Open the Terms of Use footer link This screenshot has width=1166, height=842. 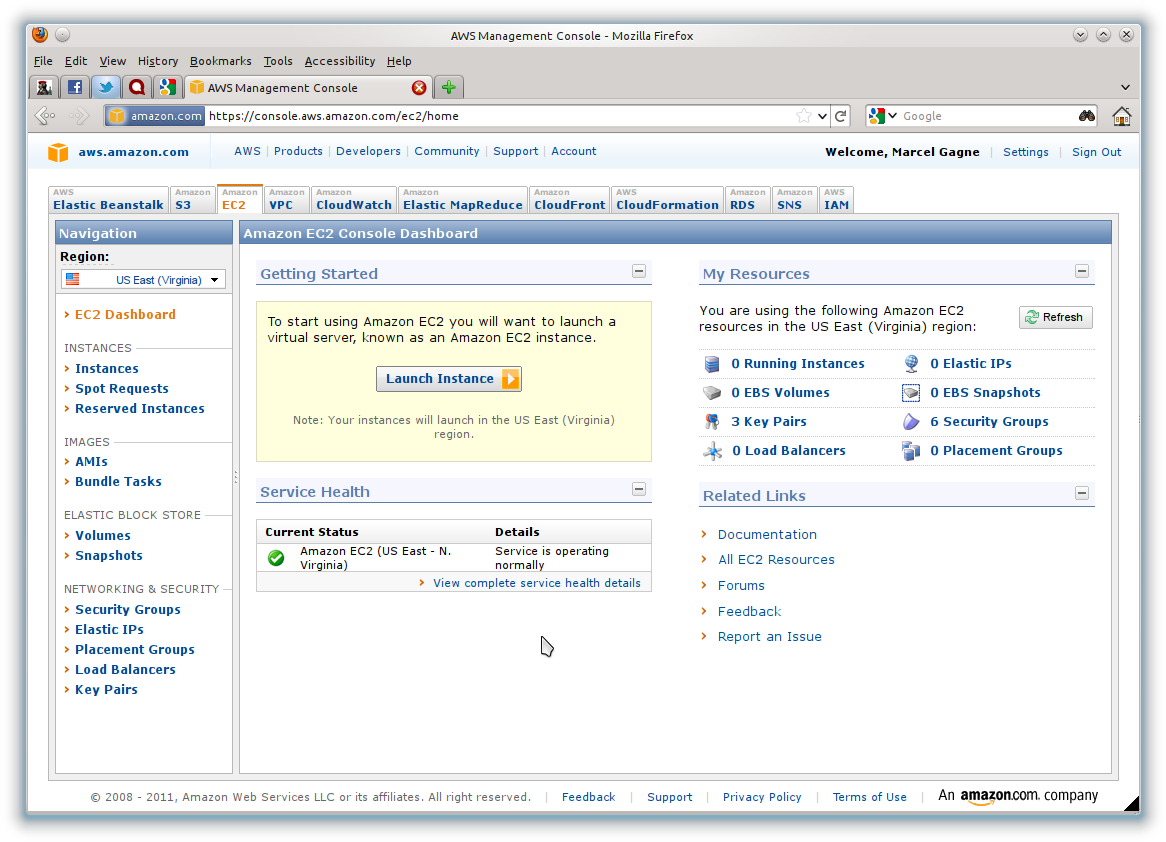(869, 797)
